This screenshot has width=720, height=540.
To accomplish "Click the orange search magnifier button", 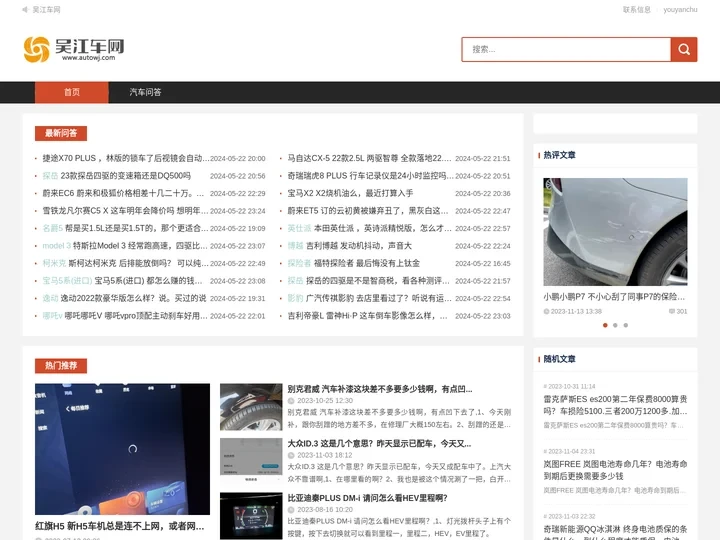I will (x=684, y=49).
